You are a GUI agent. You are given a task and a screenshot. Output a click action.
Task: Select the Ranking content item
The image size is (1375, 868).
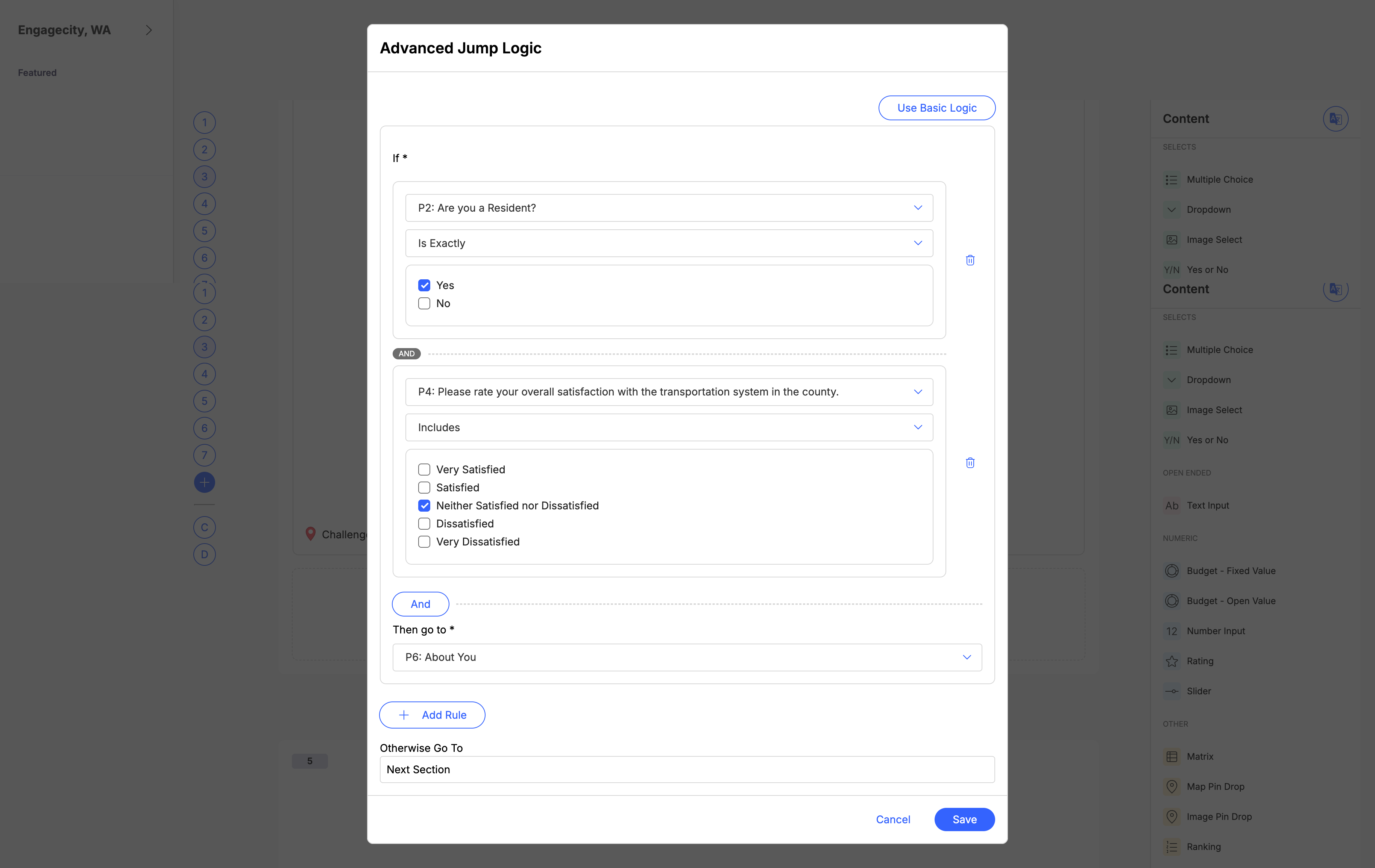[1203, 847]
